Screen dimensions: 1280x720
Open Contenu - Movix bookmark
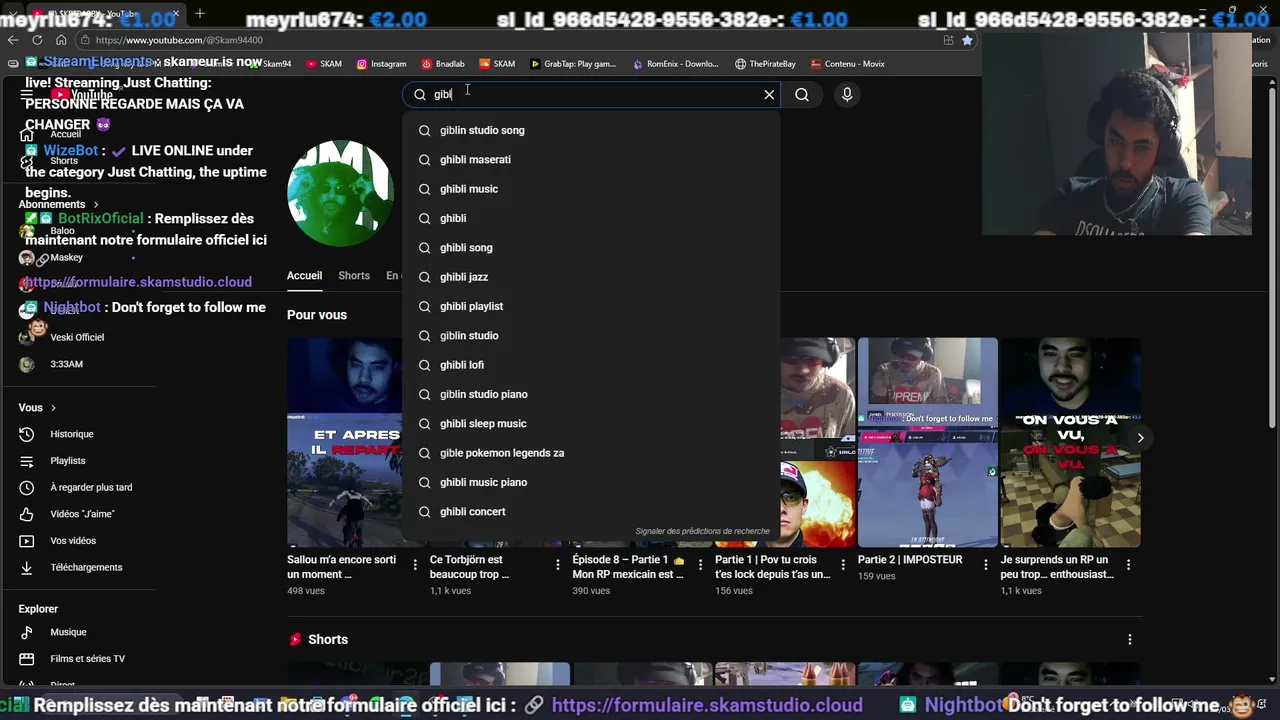846,64
